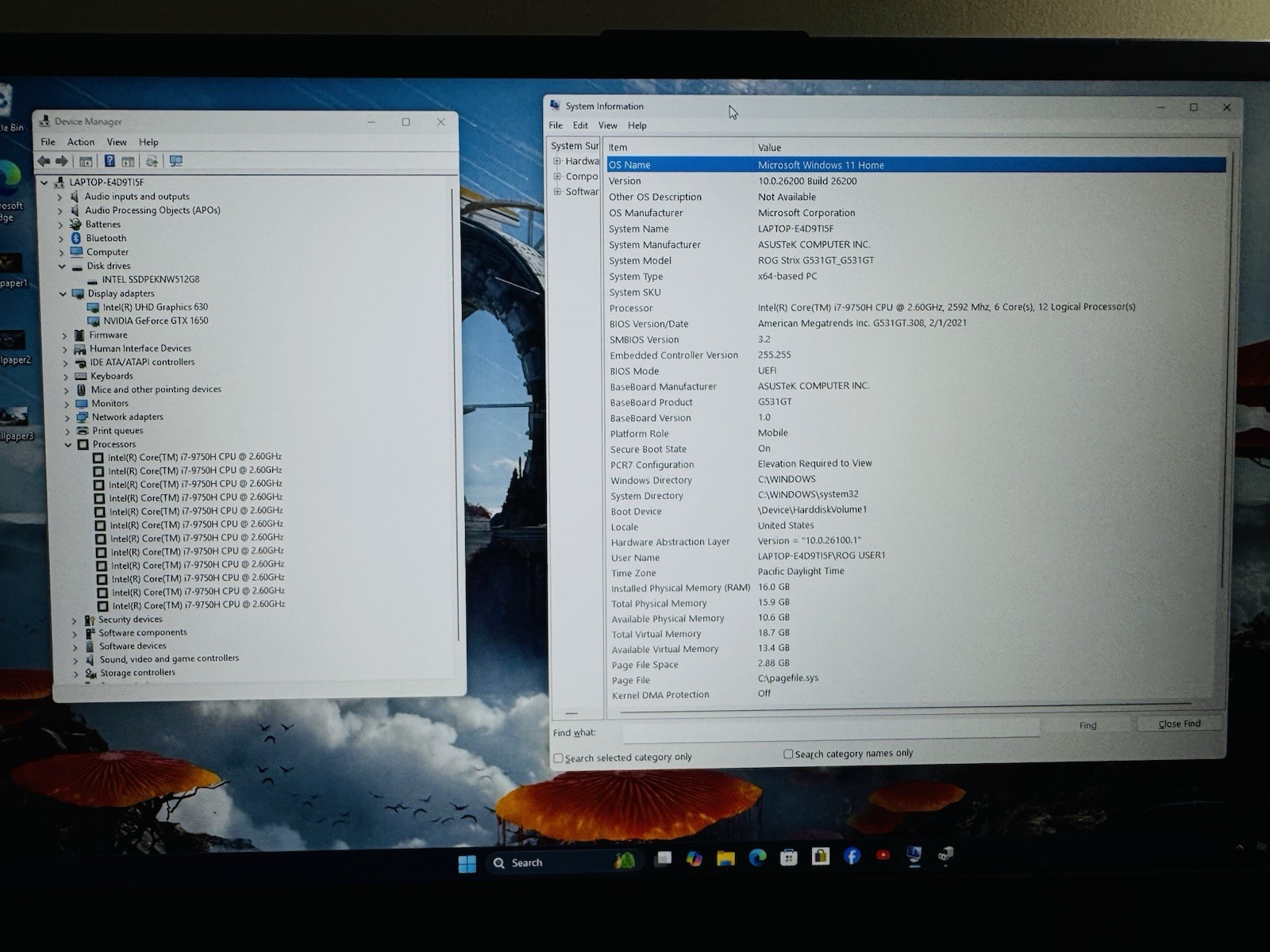
Task: Click the Find button in System Information
Action: [x=1087, y=725]
